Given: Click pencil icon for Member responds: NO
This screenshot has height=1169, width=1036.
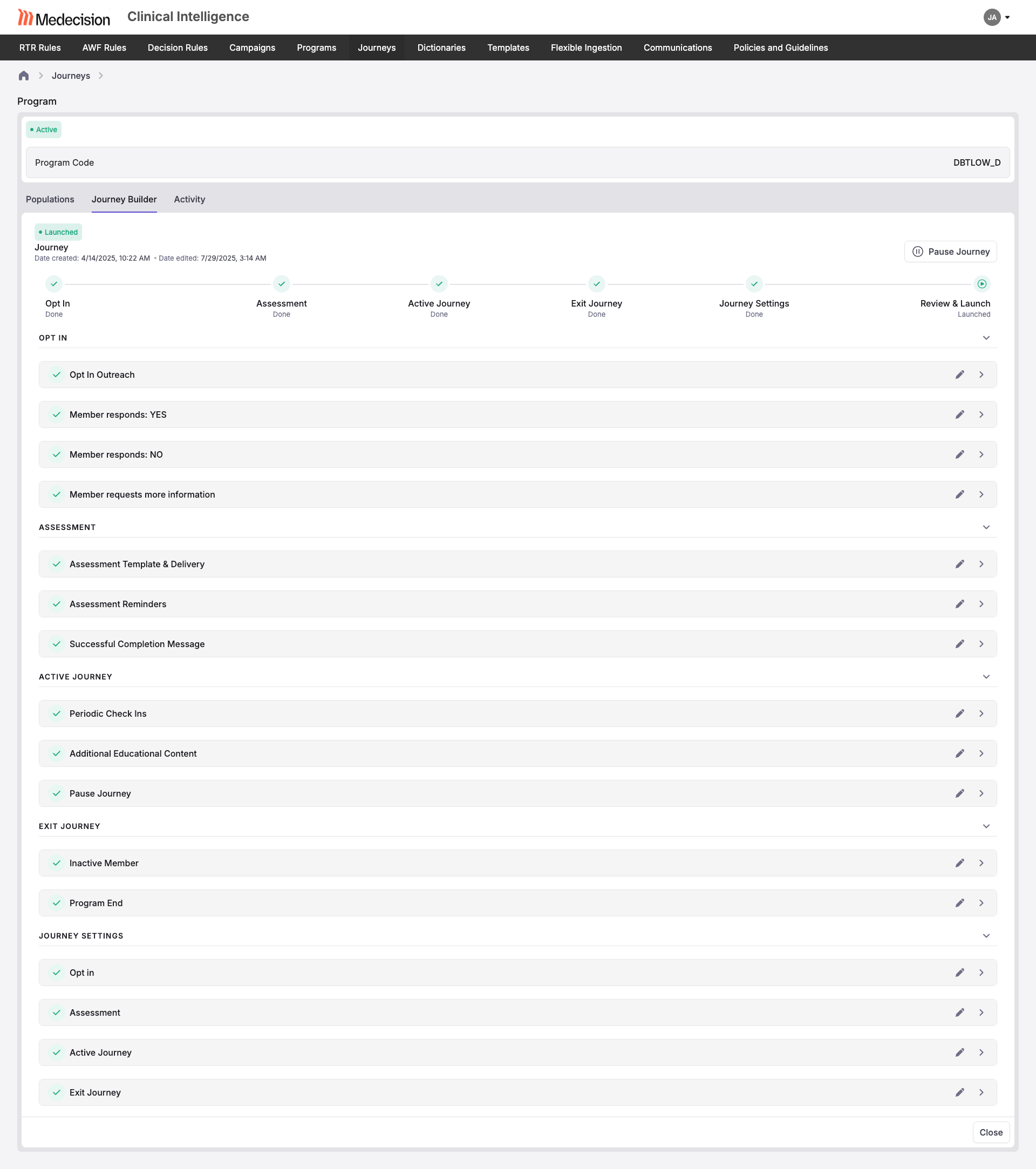Looking at the screenshot, I should [x=959, y=454].
